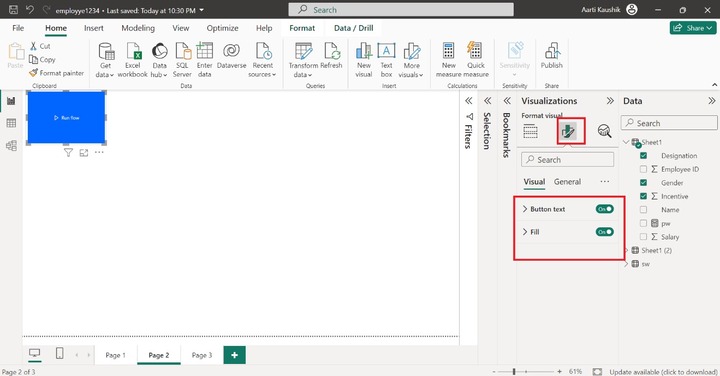This screenshot has height=376, width=720.
Task: Go to Page 3 tab
Action: coord(202,355)
